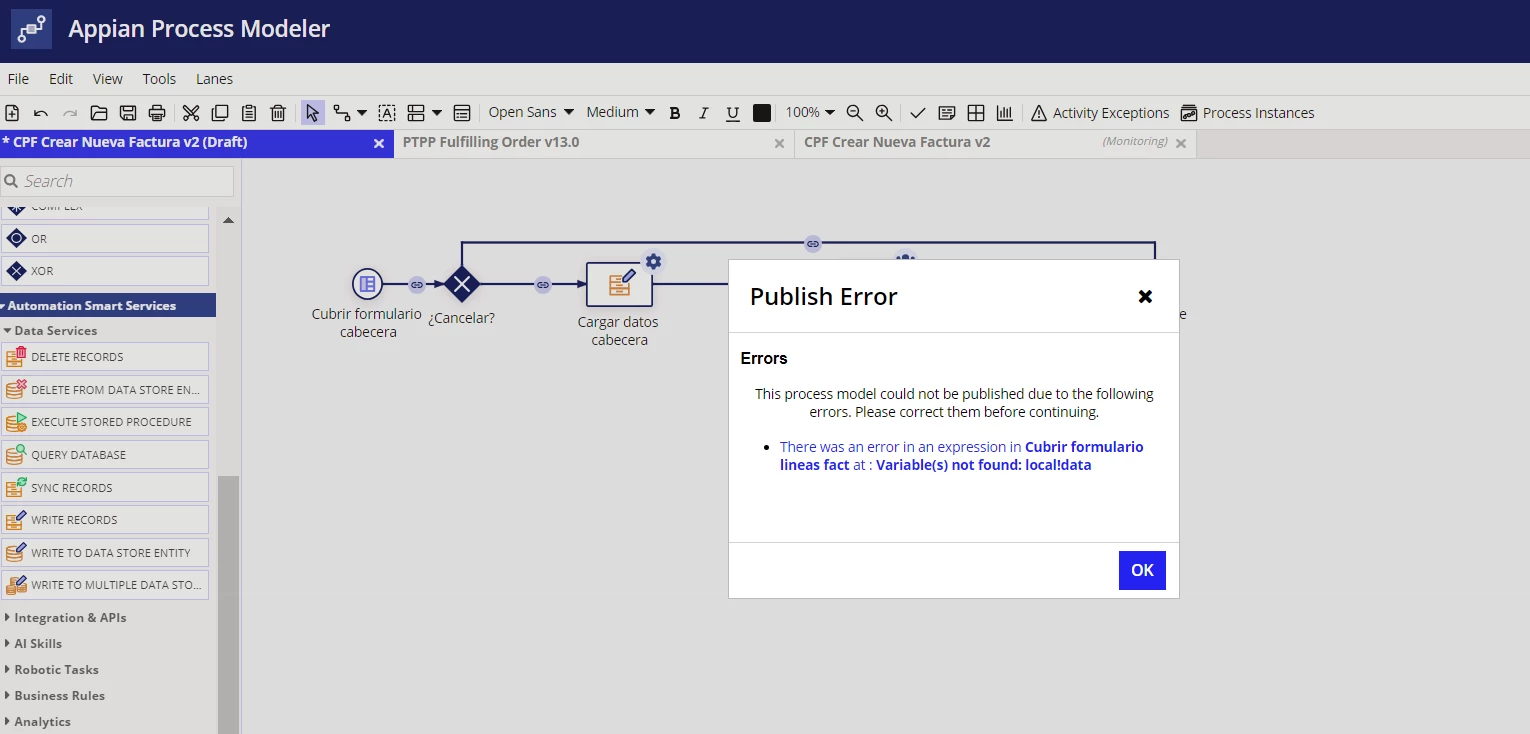
Task: Open the swimlane options dropdown arrow
Action: (x=437, y=113)
